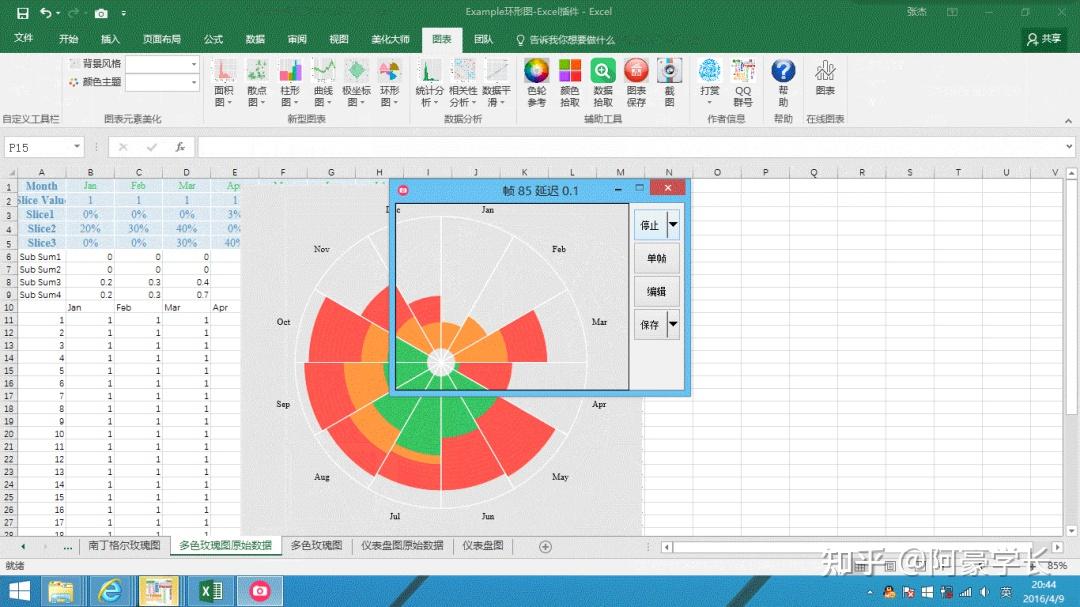Open the 仪表盘图原始数据 sheet tab
The height and width of the screenshot is (607, 1080).
[402, 546]
